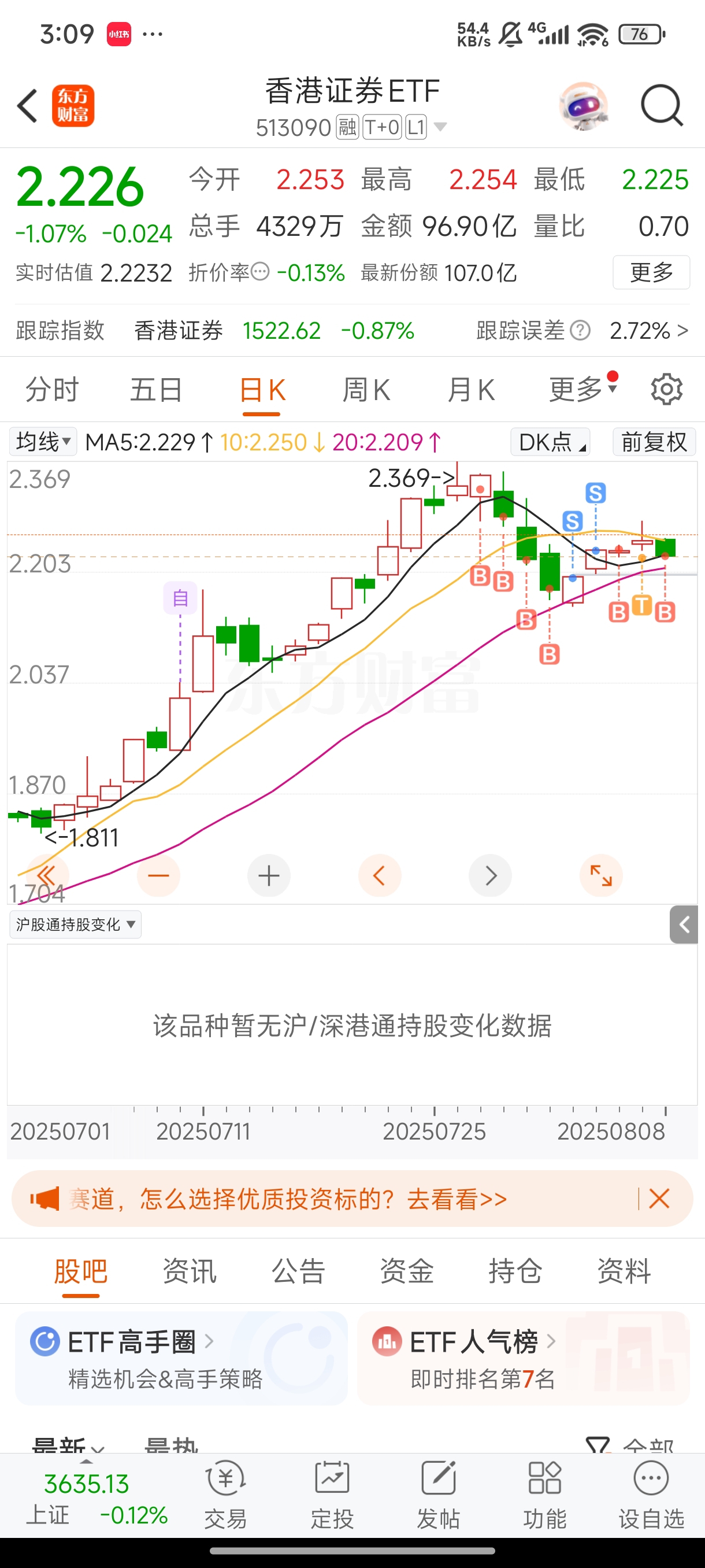Open the search magnifier icon
The height and width of the screenshot is (1568, 705).
662,106
